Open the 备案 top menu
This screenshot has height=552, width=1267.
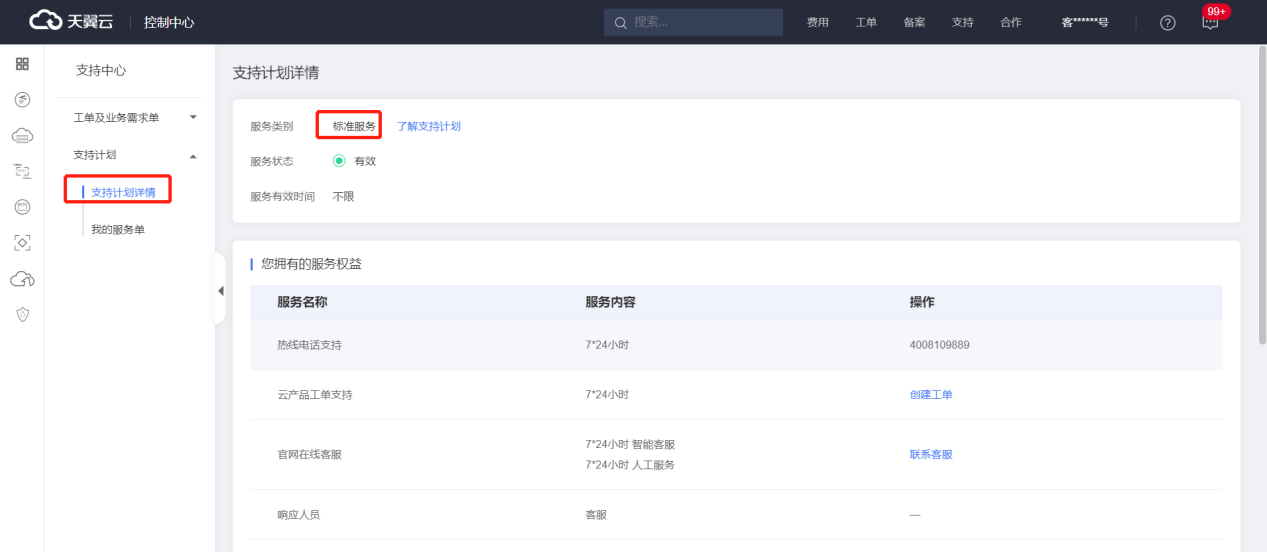(914, 23)
